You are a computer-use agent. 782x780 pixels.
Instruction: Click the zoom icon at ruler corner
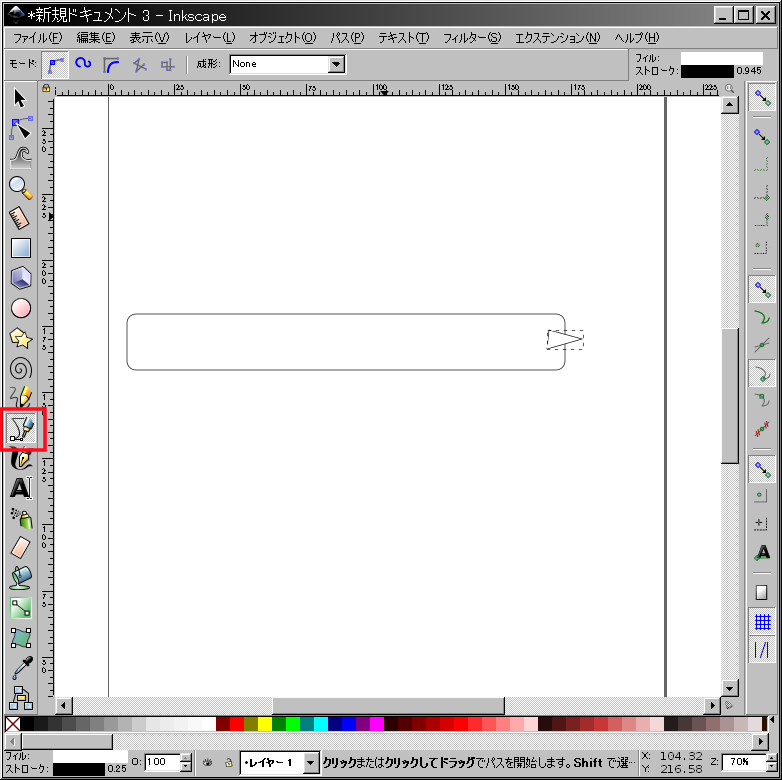pyautogui.click(x=729, y=89)
